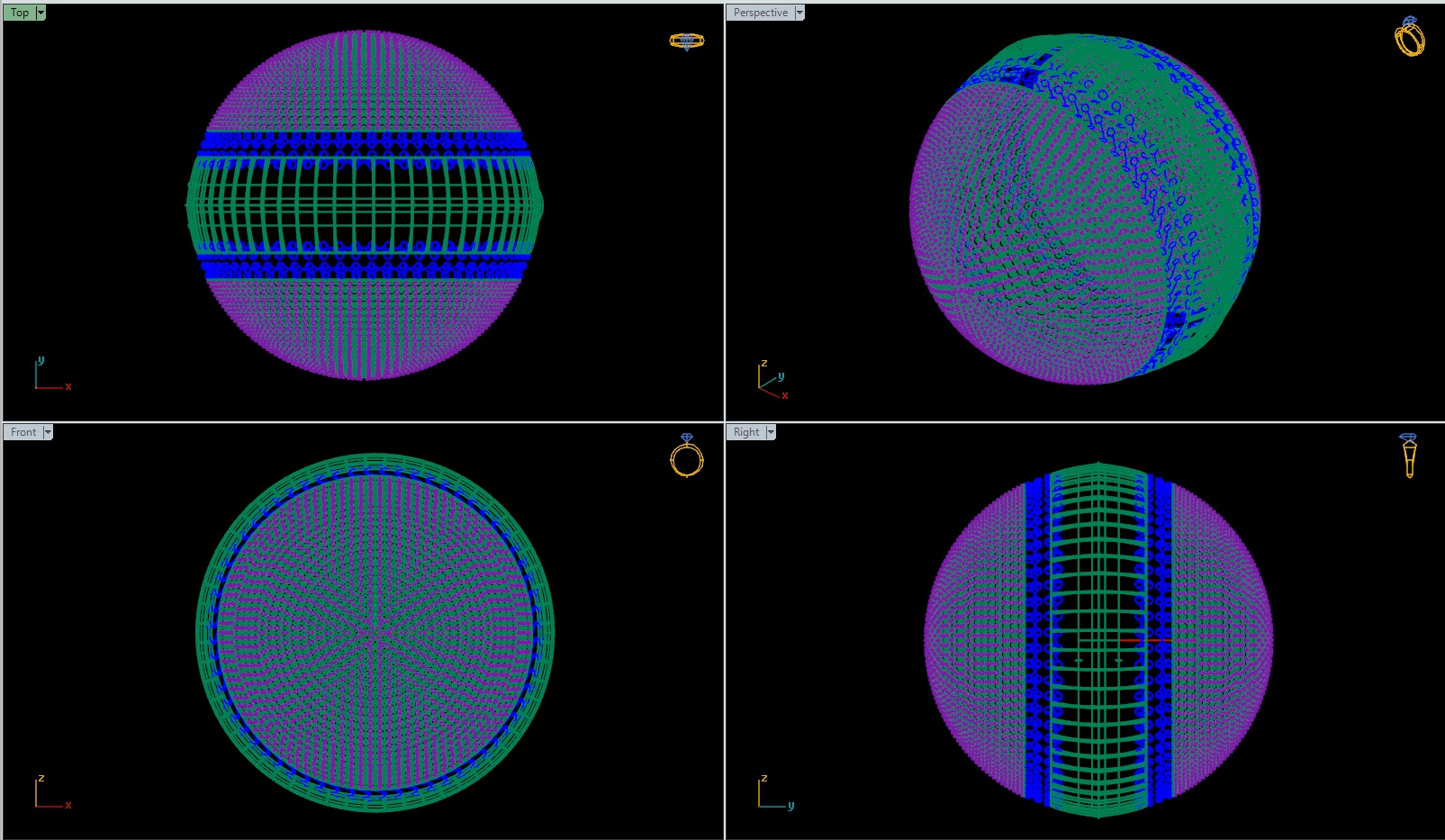Click the ring view icon in Front viewport
This screenshot has width=1445, height=840.
point(687,459)
